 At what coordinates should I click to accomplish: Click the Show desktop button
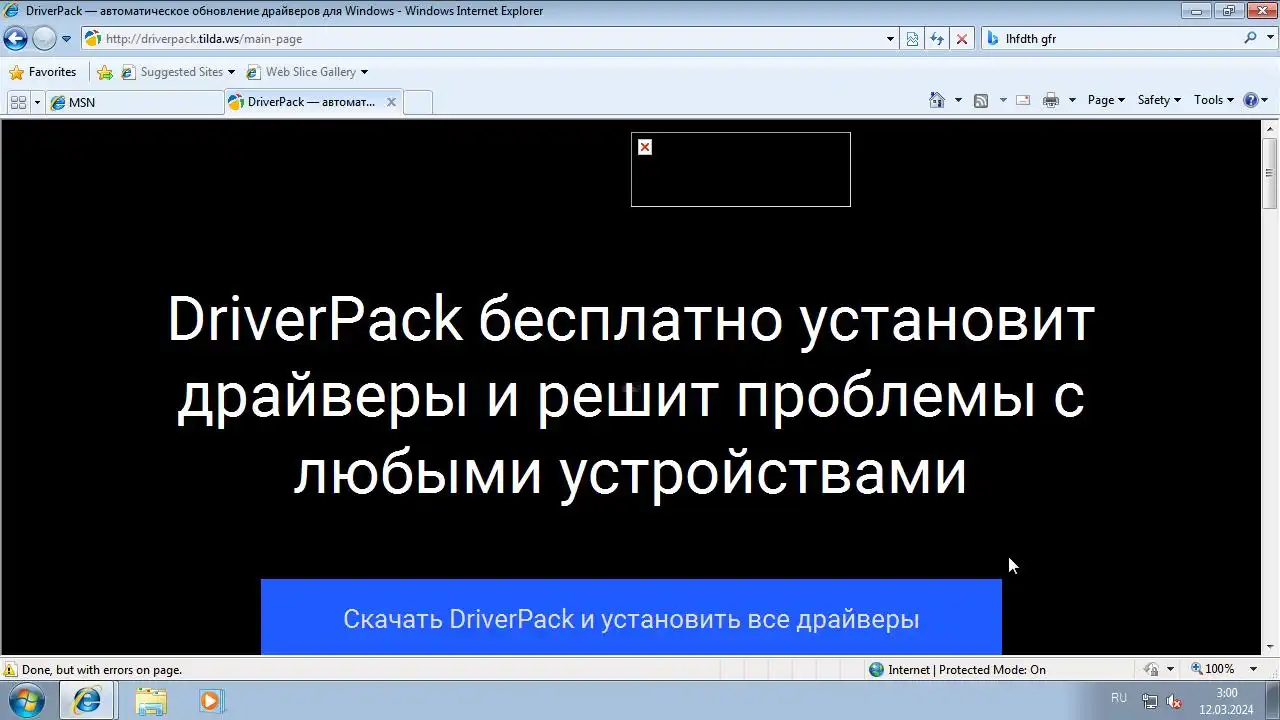tap(1272, 701)
